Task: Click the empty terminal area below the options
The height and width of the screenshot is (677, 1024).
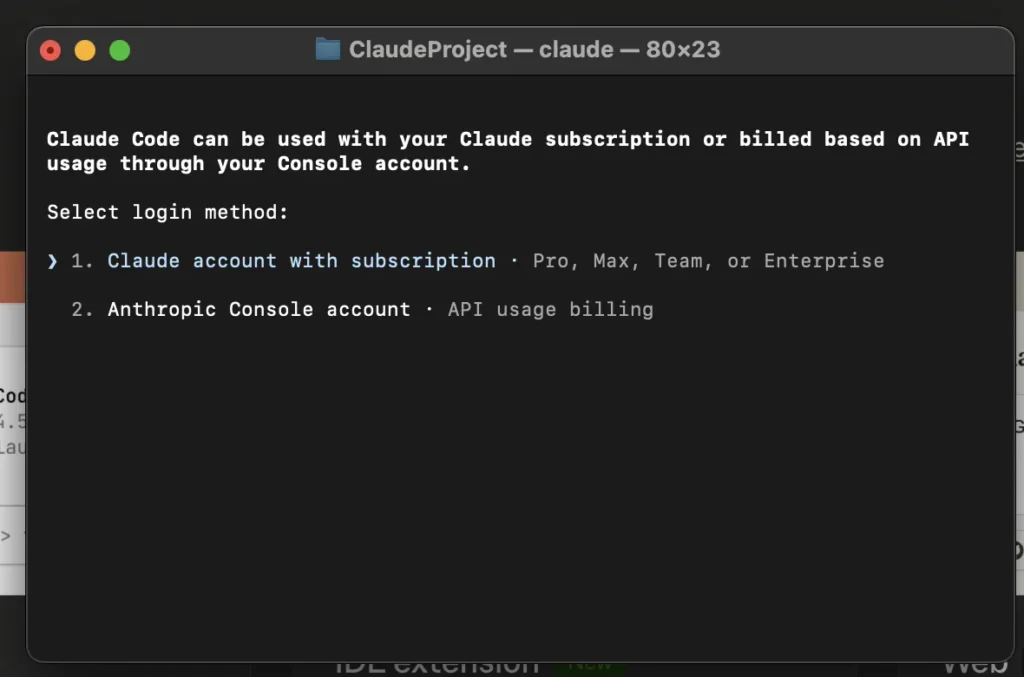Action: click(520, 480)
